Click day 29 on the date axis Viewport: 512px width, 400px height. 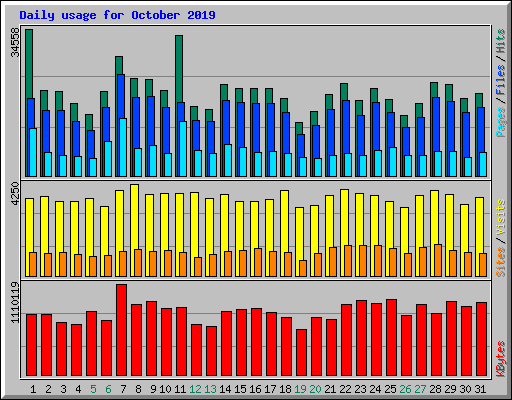pyautogui.click(x=450, y=389)
